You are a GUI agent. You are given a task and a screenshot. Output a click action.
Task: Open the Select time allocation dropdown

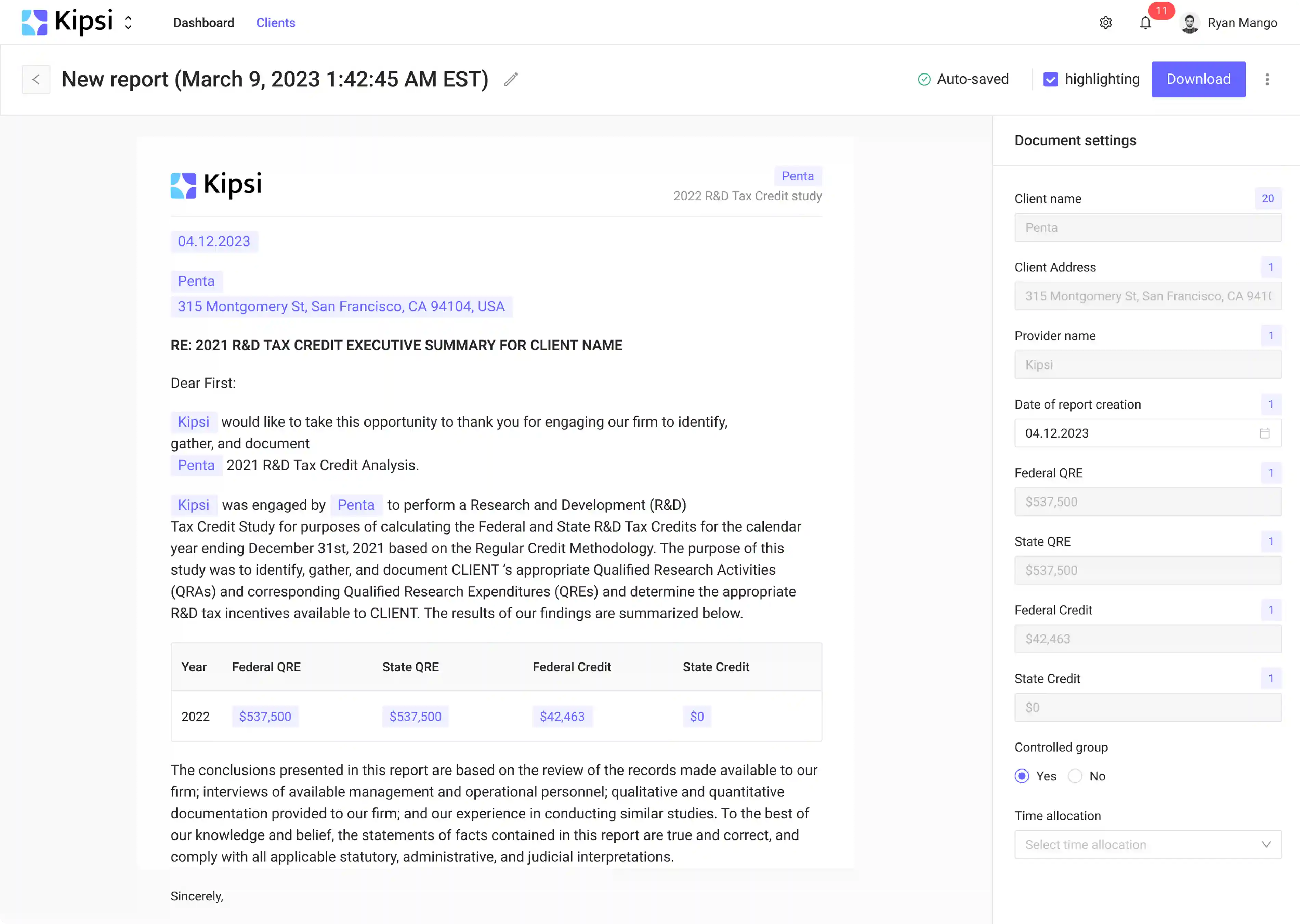1147,844
